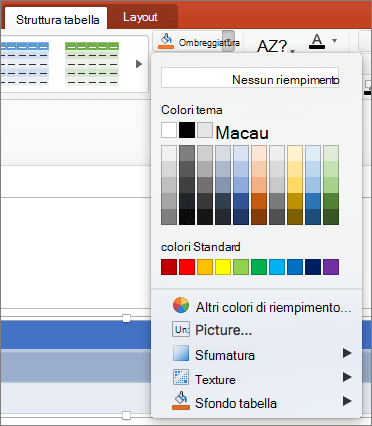Image resolution: width=372 pixels, height=426 pixels.
Task: Select green standard color
Action: click(x=259, y=267)
